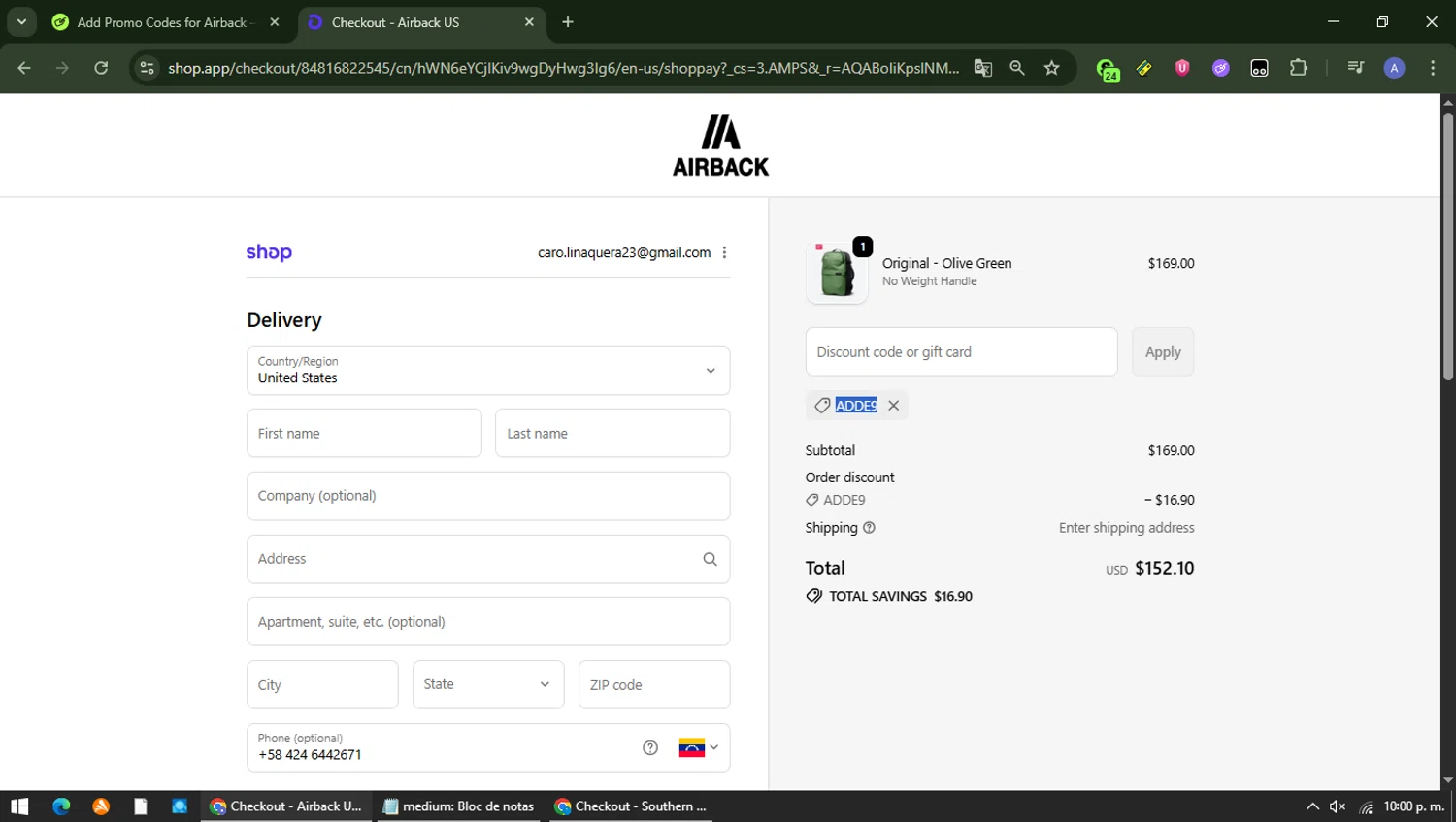Screen dimensions: 1456x822
Task: Click the Last name field
Action: coord(612,433)
